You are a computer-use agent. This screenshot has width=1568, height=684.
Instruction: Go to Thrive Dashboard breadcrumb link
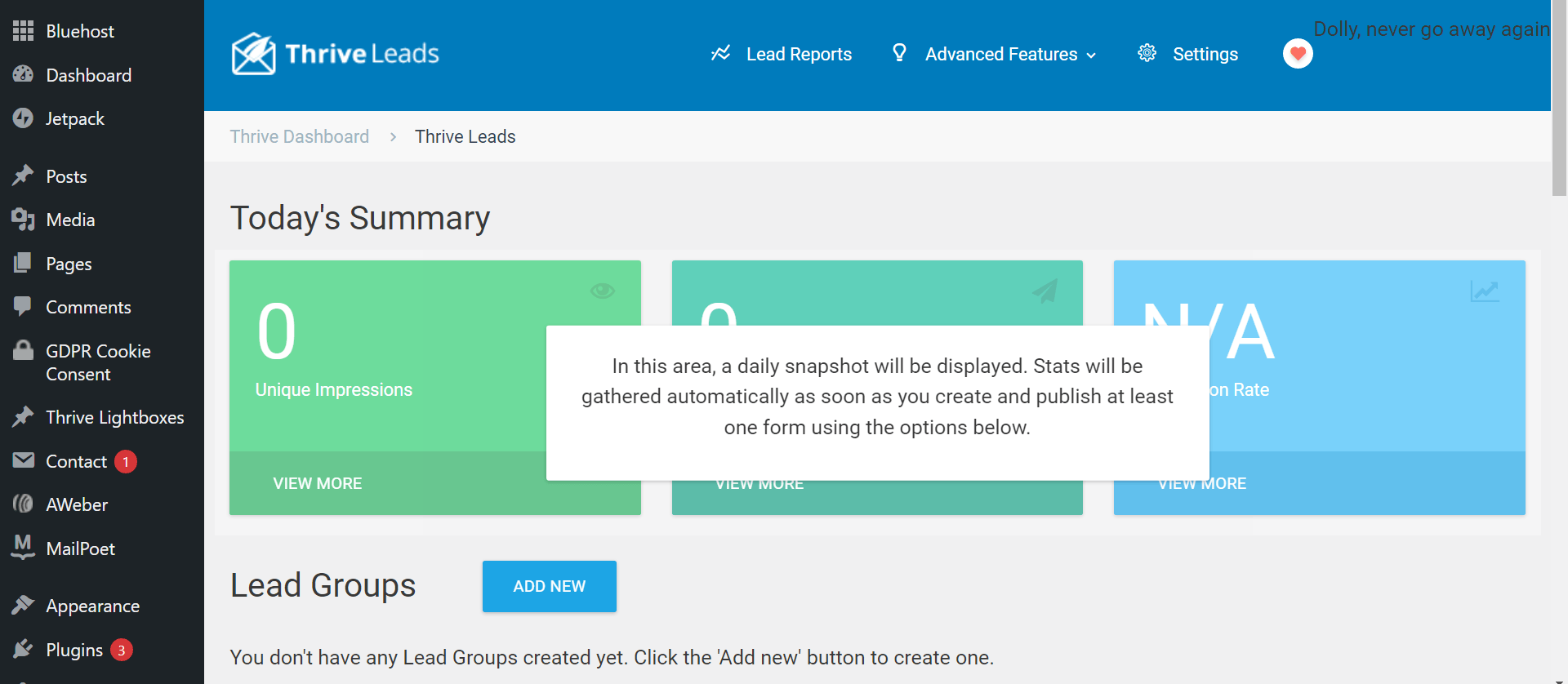tap(299, 136)
